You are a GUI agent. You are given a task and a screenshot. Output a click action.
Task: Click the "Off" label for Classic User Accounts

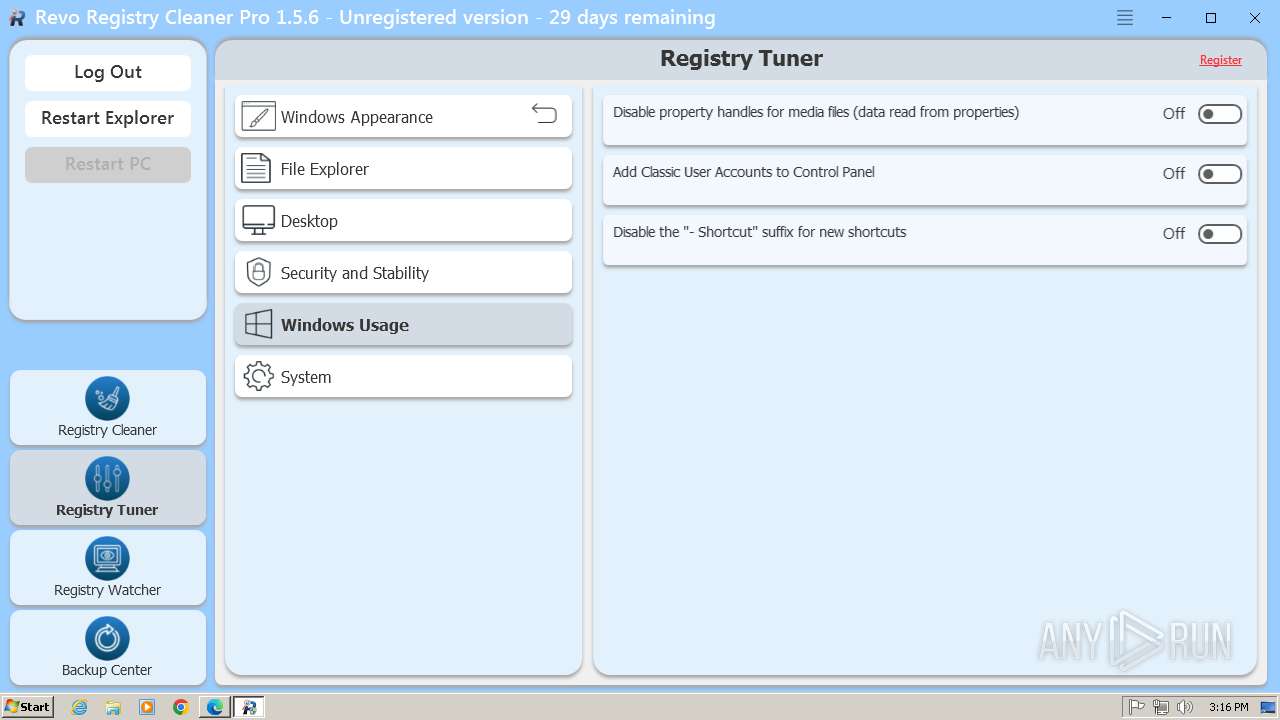coord(1174,174)
